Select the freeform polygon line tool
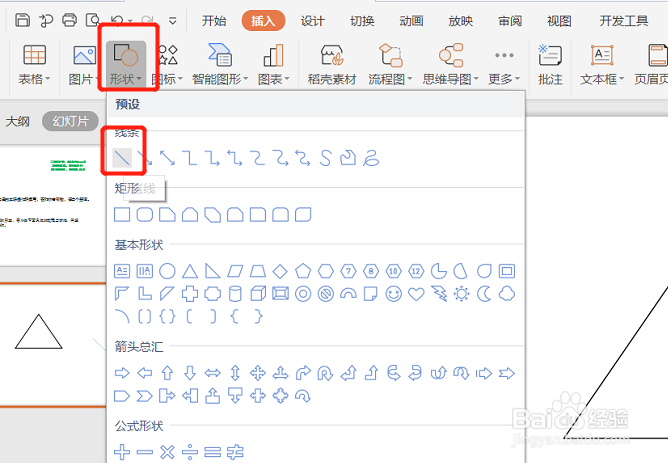Screen dimensions: 668x463 point(348,158)
